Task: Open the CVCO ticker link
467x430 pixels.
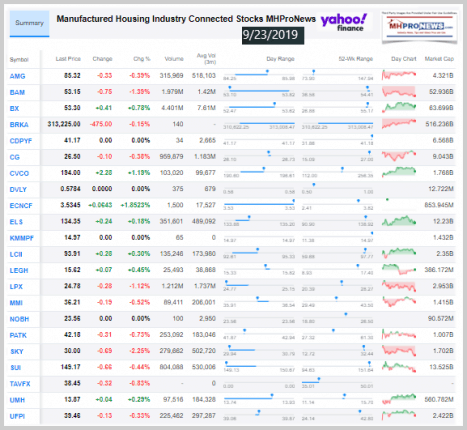Action: 19,173
